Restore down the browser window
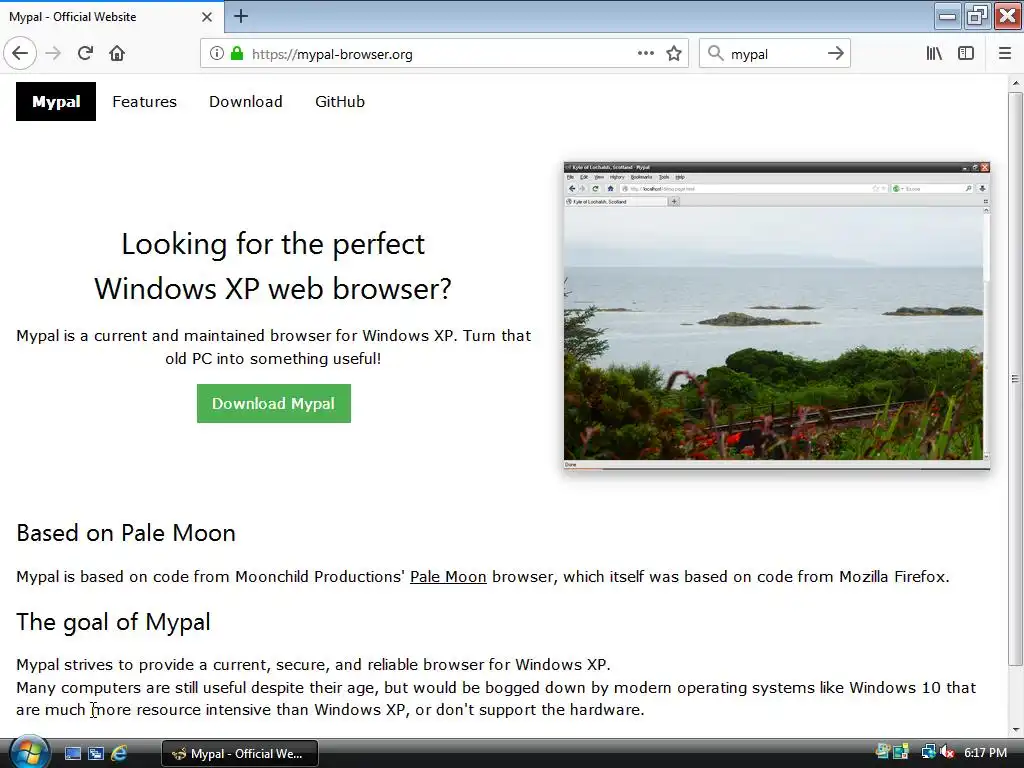 click(x=978, y=16)
